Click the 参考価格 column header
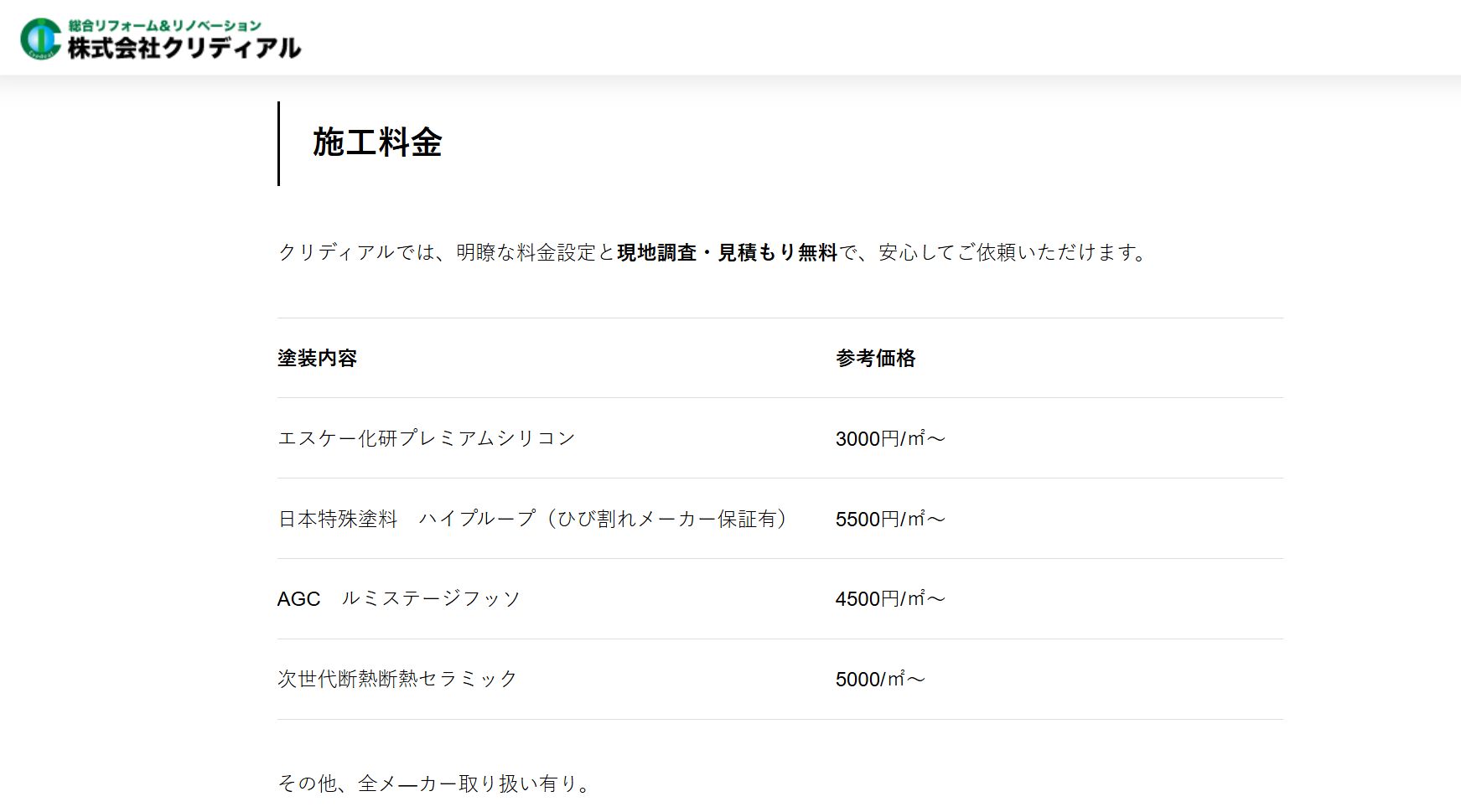 tap(875, 358)
